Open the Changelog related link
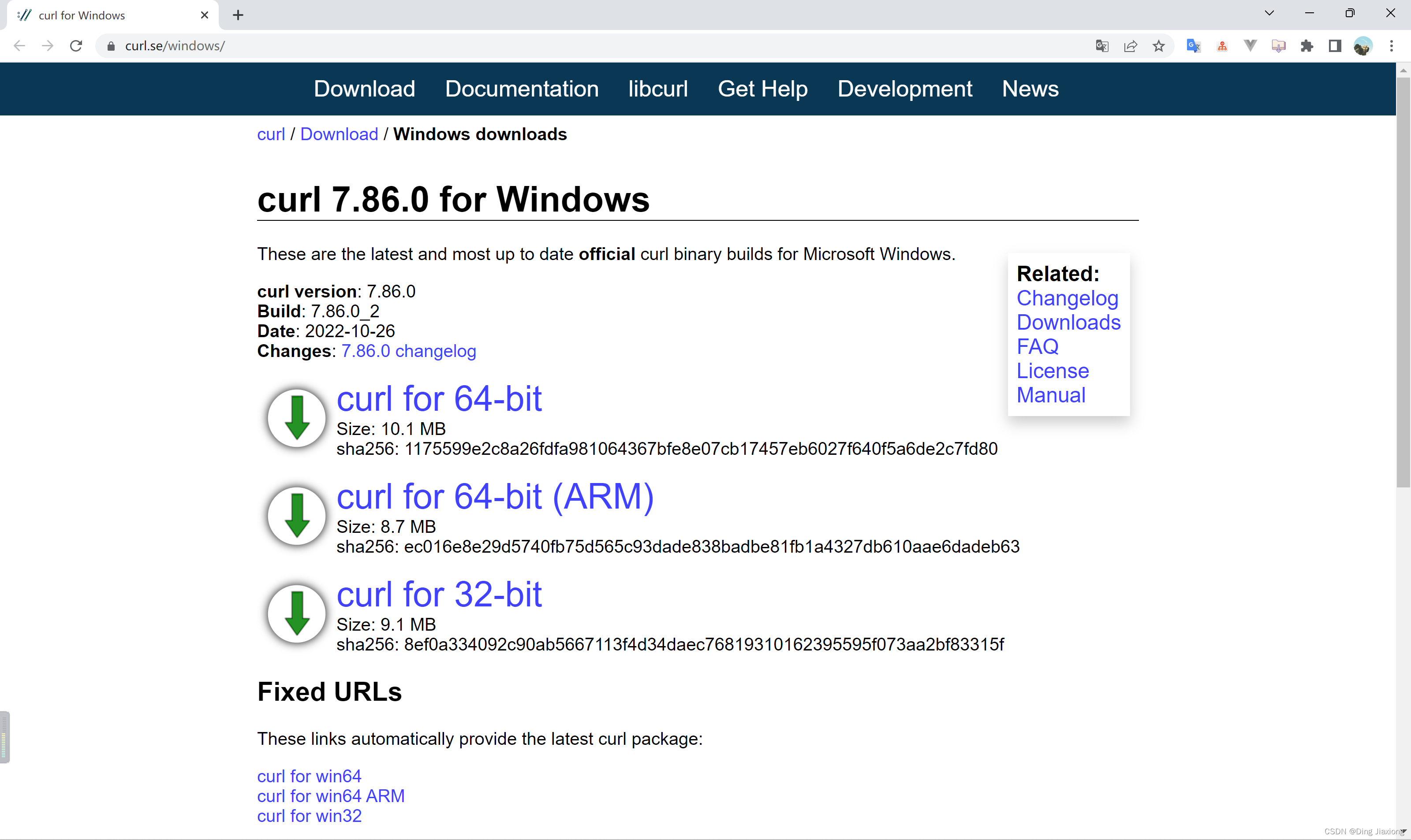Screen dimensions: 1411x840 click(1068, 298)
